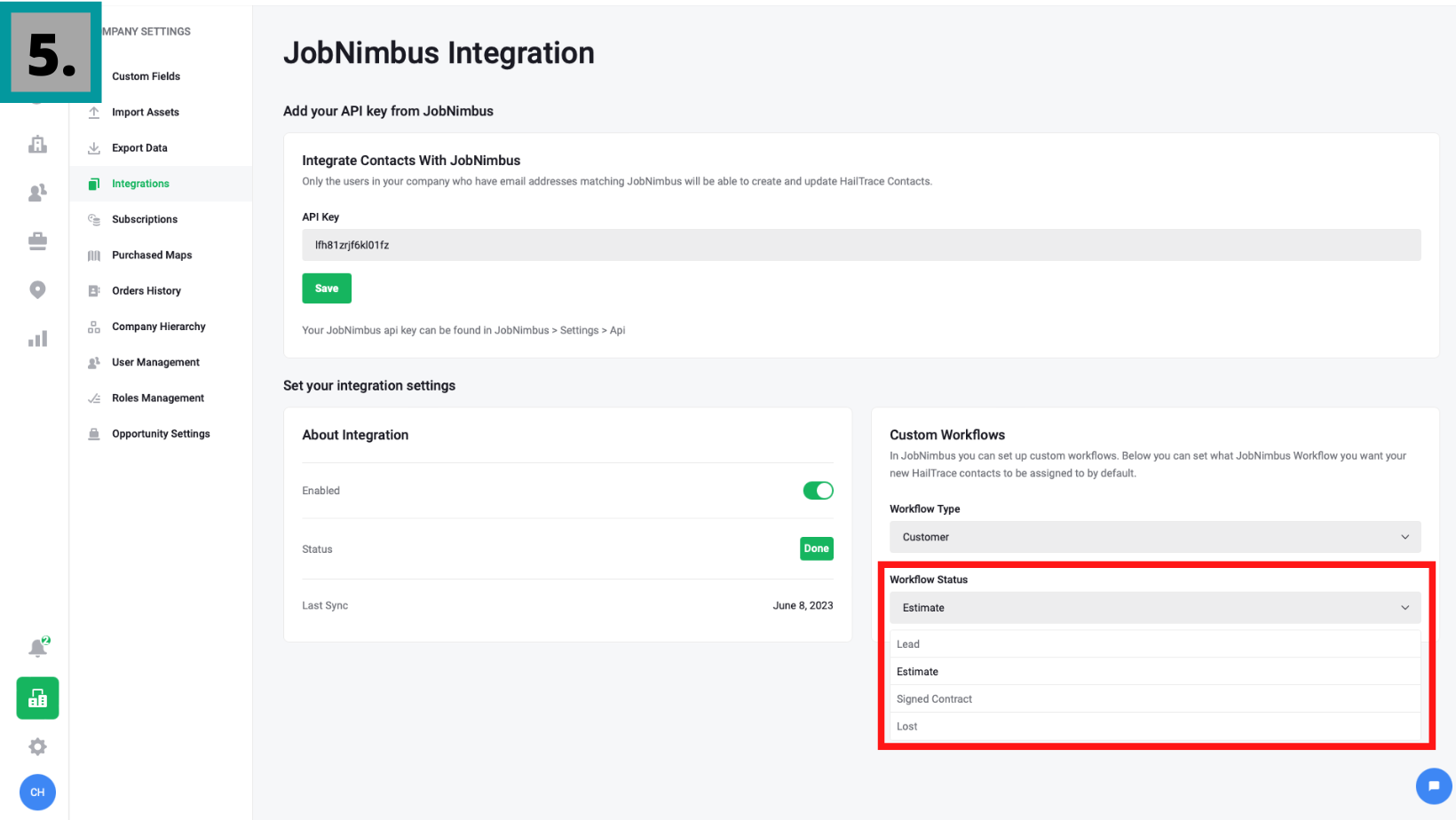1456x820 pixels.
Task: Open the settings gear icon
Action: click(x=37, y=747)
